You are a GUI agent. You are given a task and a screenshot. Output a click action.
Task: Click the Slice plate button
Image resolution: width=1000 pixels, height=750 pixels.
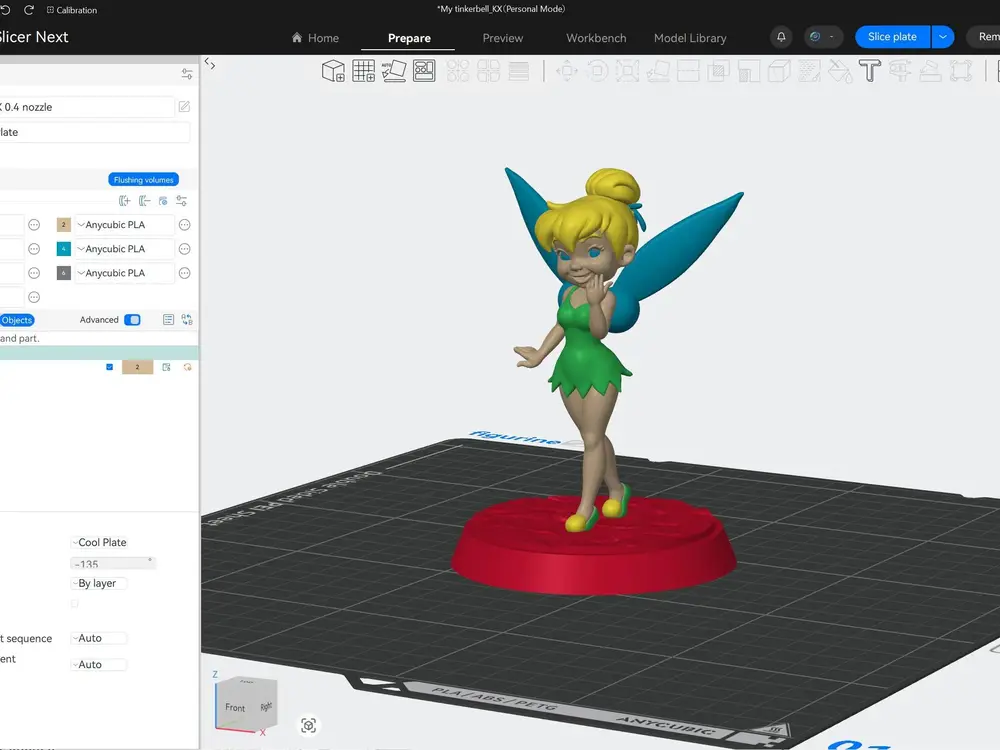892,37
